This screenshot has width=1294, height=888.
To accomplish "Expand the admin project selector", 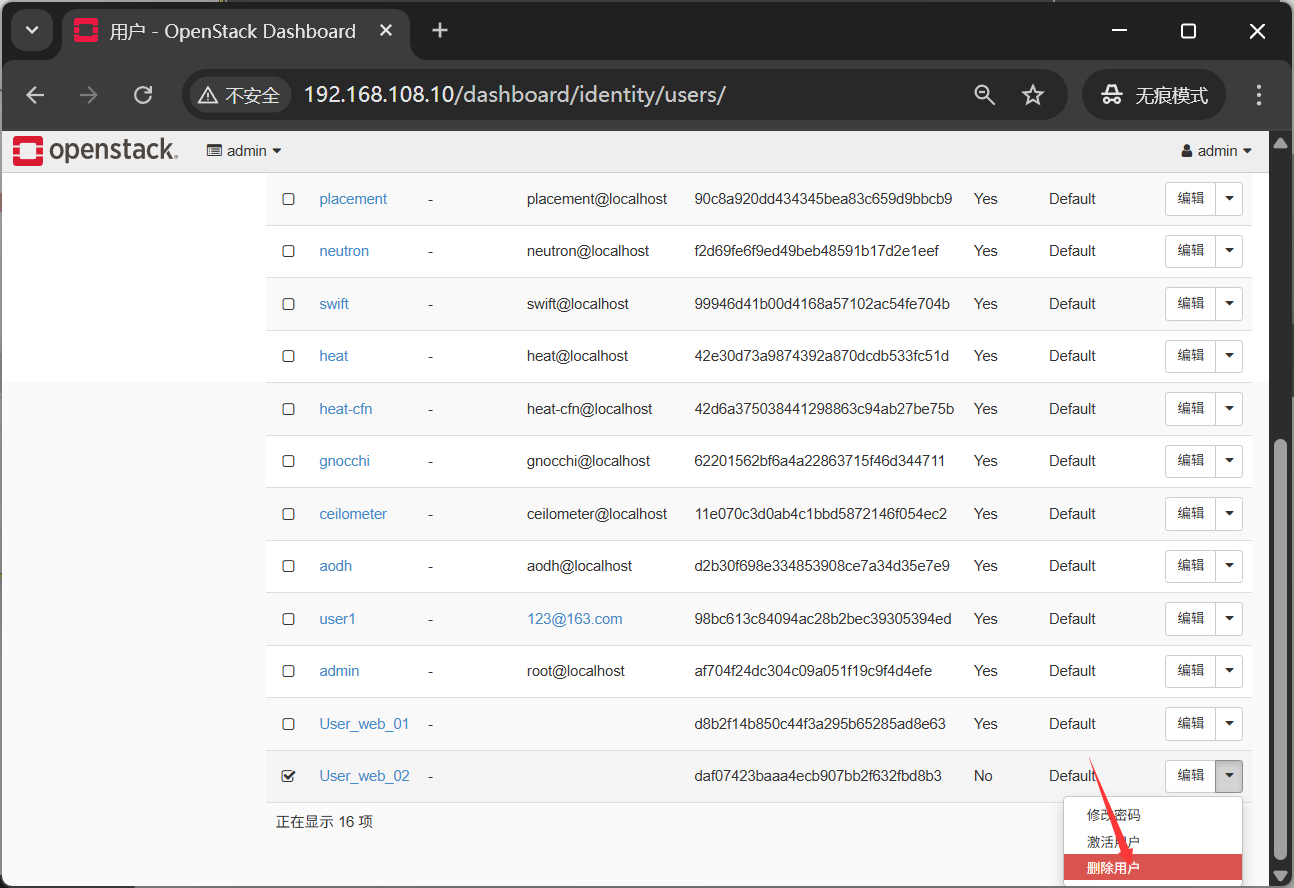I will click(x=244, y=151).
